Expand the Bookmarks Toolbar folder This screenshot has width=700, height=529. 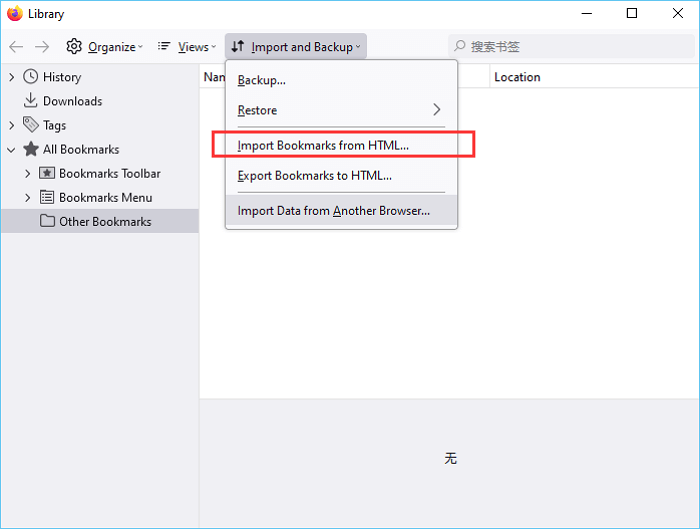28,174
